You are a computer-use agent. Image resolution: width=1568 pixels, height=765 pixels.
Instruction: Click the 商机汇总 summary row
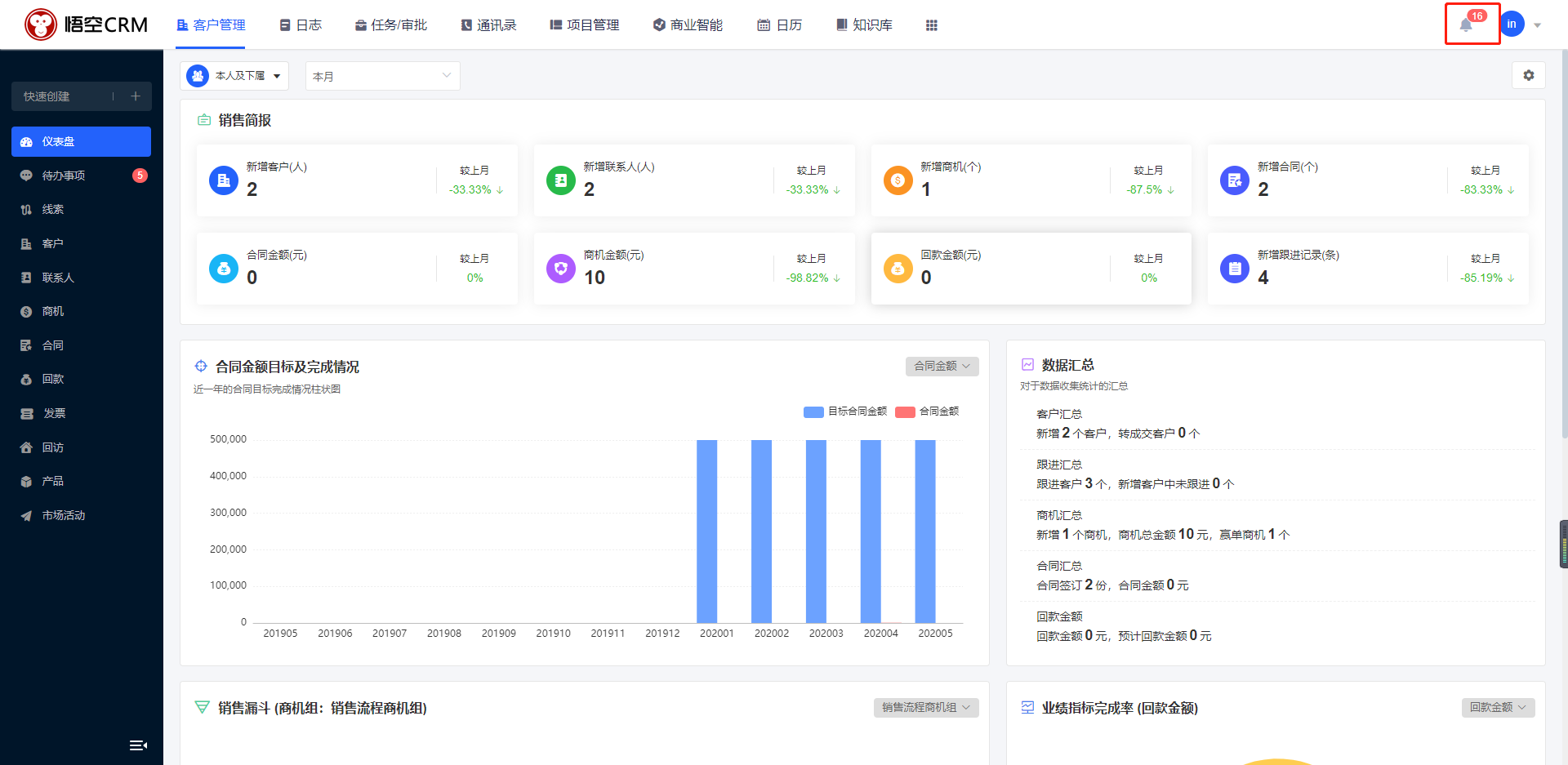pyautogui.click(x=1278, y=525)
